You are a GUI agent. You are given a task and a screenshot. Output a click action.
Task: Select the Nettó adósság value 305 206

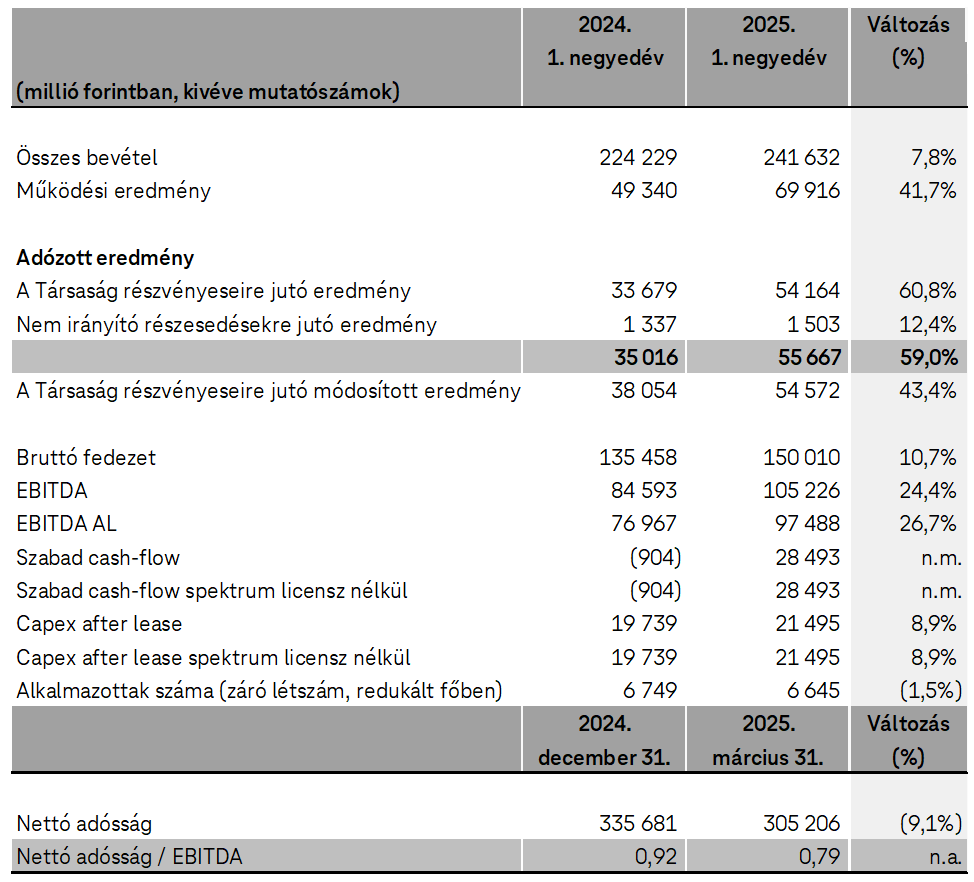pos(800,824)
